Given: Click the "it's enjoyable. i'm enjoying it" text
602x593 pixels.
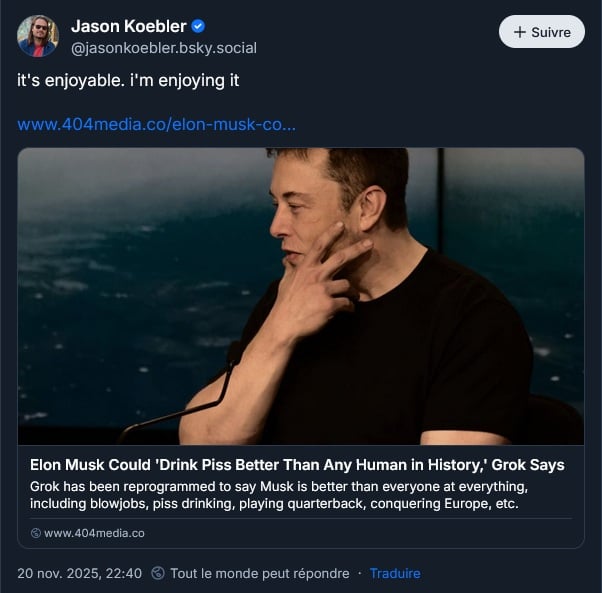Looking at the screenshot, I should [128, 80].
